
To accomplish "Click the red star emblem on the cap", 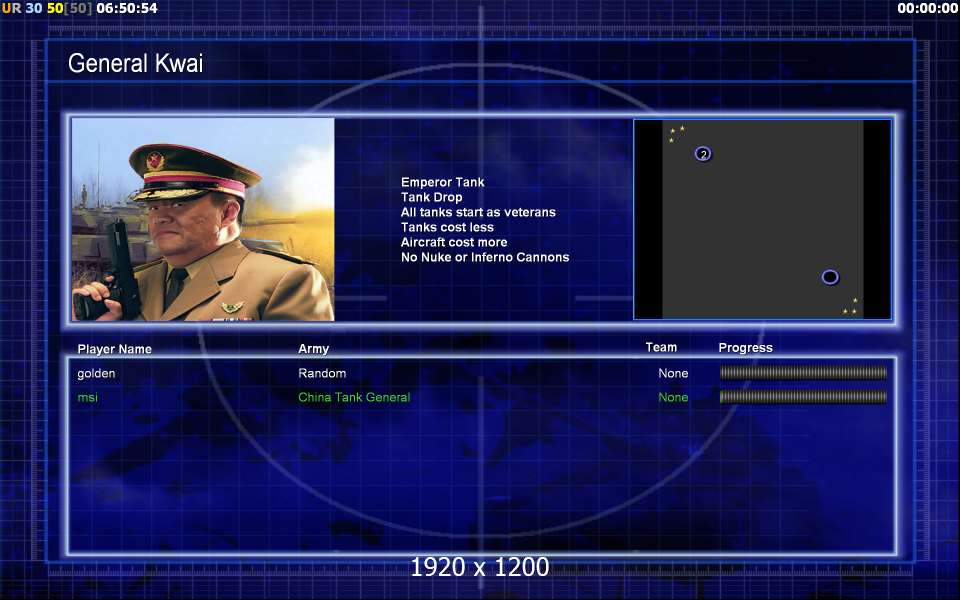I will pos(156,161).
